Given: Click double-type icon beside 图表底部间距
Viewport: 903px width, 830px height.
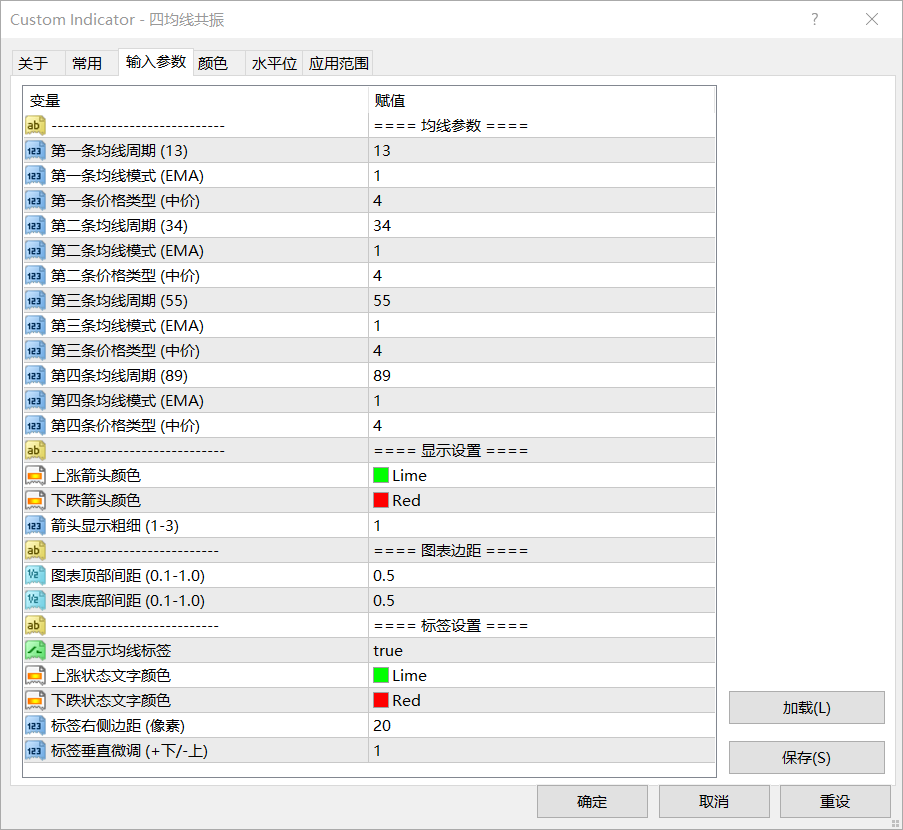Looking at the screenshot, I should (35, 601).
